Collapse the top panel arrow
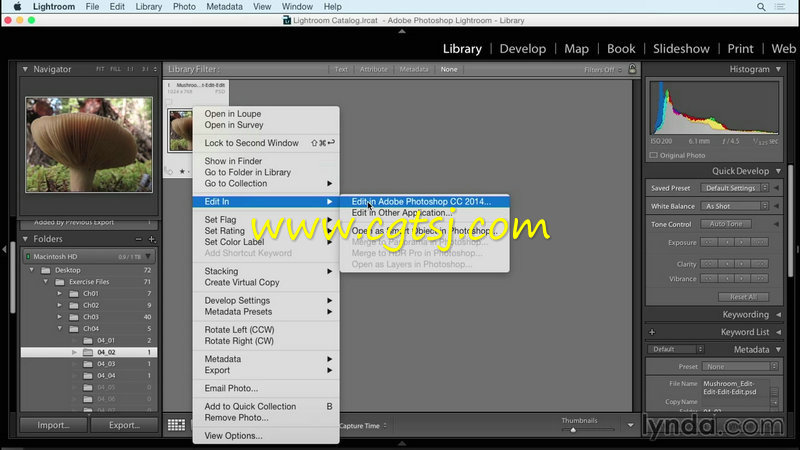The height and width of the screenshot is (450, 800). (x=402, y=31)
